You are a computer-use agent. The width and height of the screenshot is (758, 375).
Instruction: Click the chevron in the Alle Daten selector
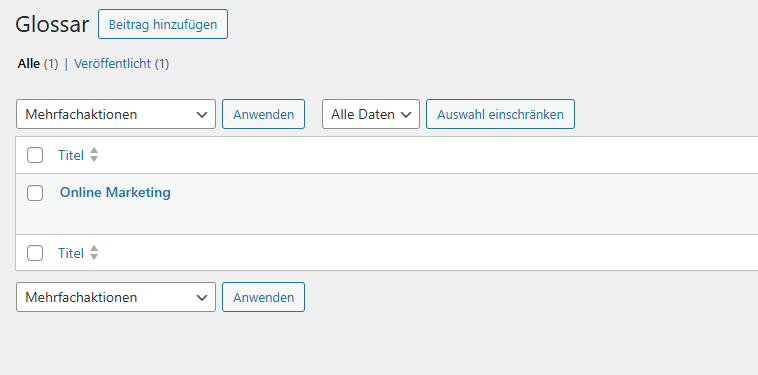[x=406, y=115]
